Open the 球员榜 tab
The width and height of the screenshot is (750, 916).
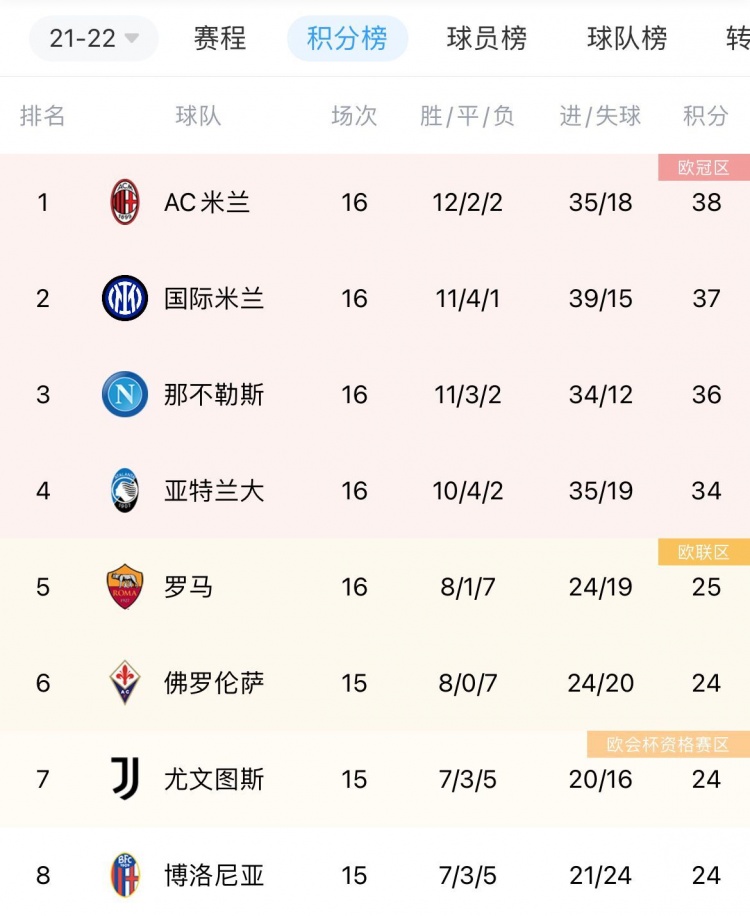point(487,39)
